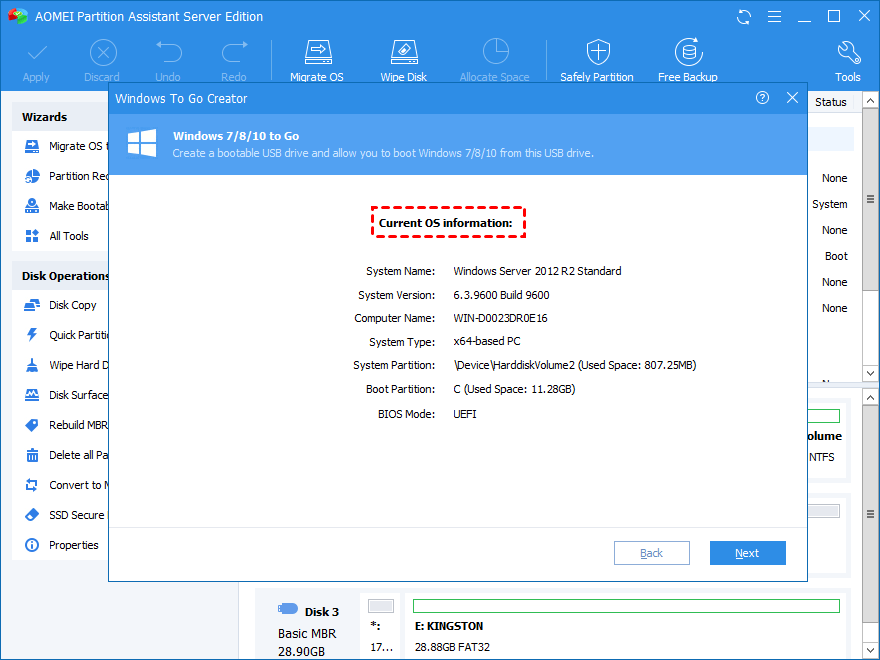Screen dimensions: 880x660
Task: Open the Tools wrench icon
Action: coord(848,52)
